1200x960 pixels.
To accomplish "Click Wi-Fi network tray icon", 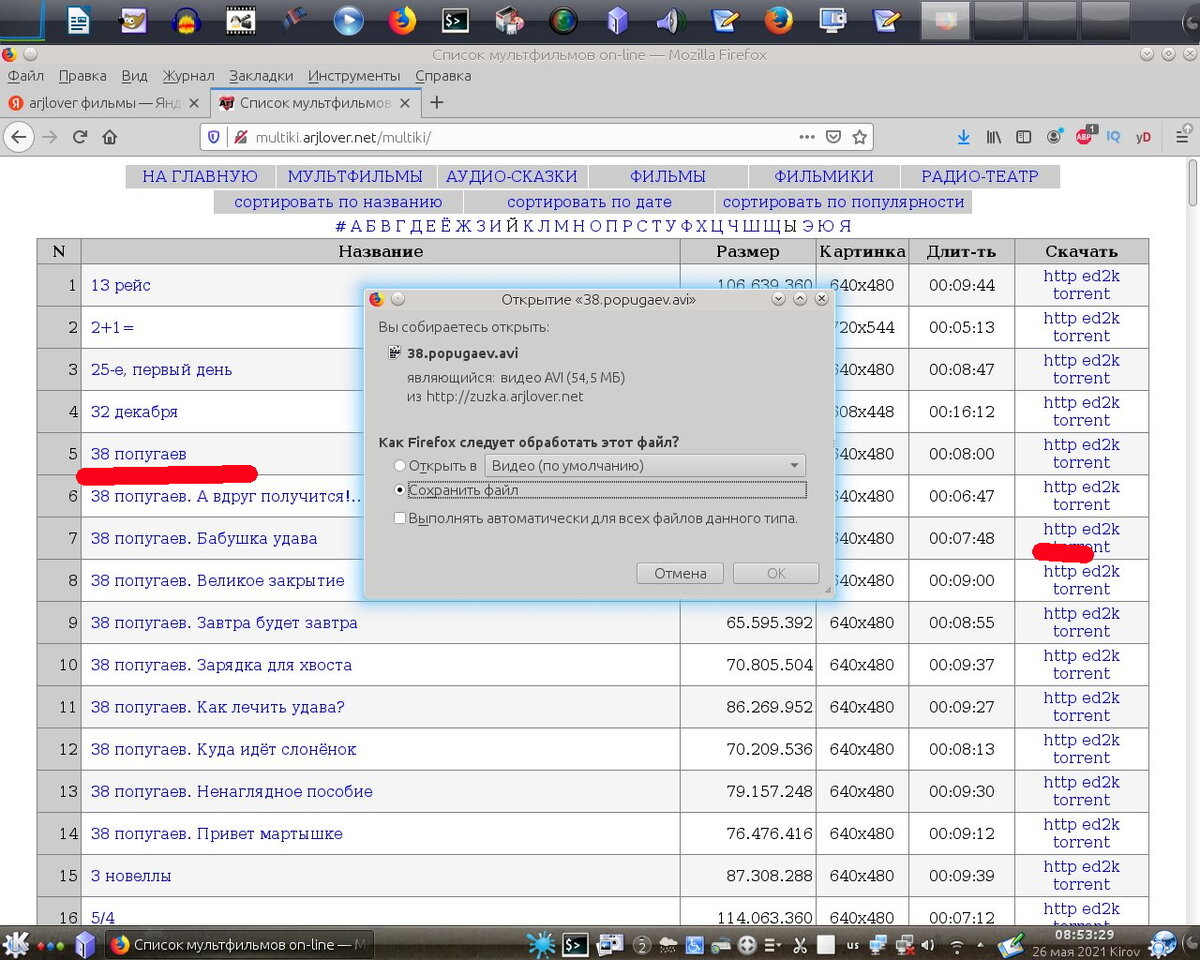I will 957,944.
